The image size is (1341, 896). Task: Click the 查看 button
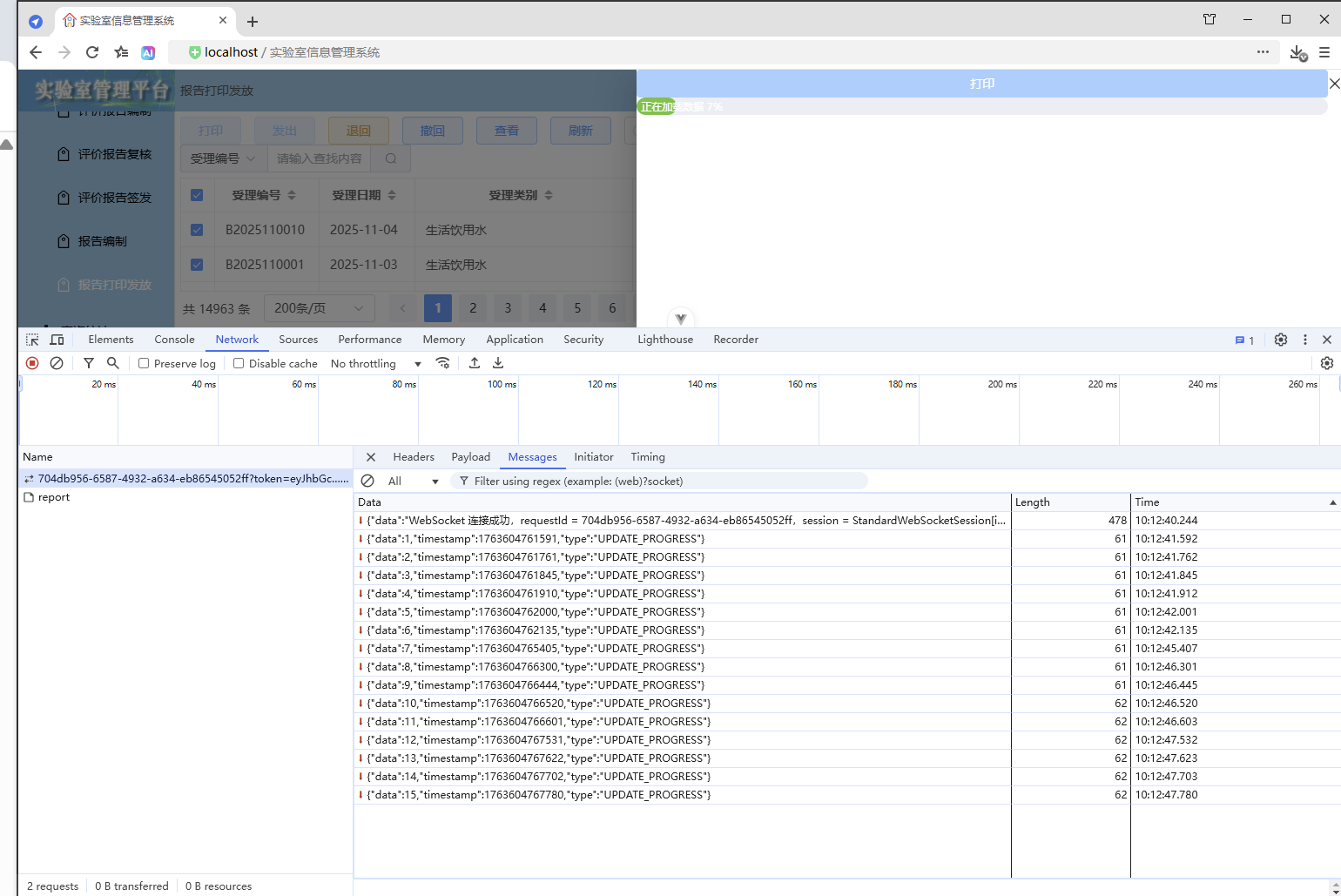[506, 131]
